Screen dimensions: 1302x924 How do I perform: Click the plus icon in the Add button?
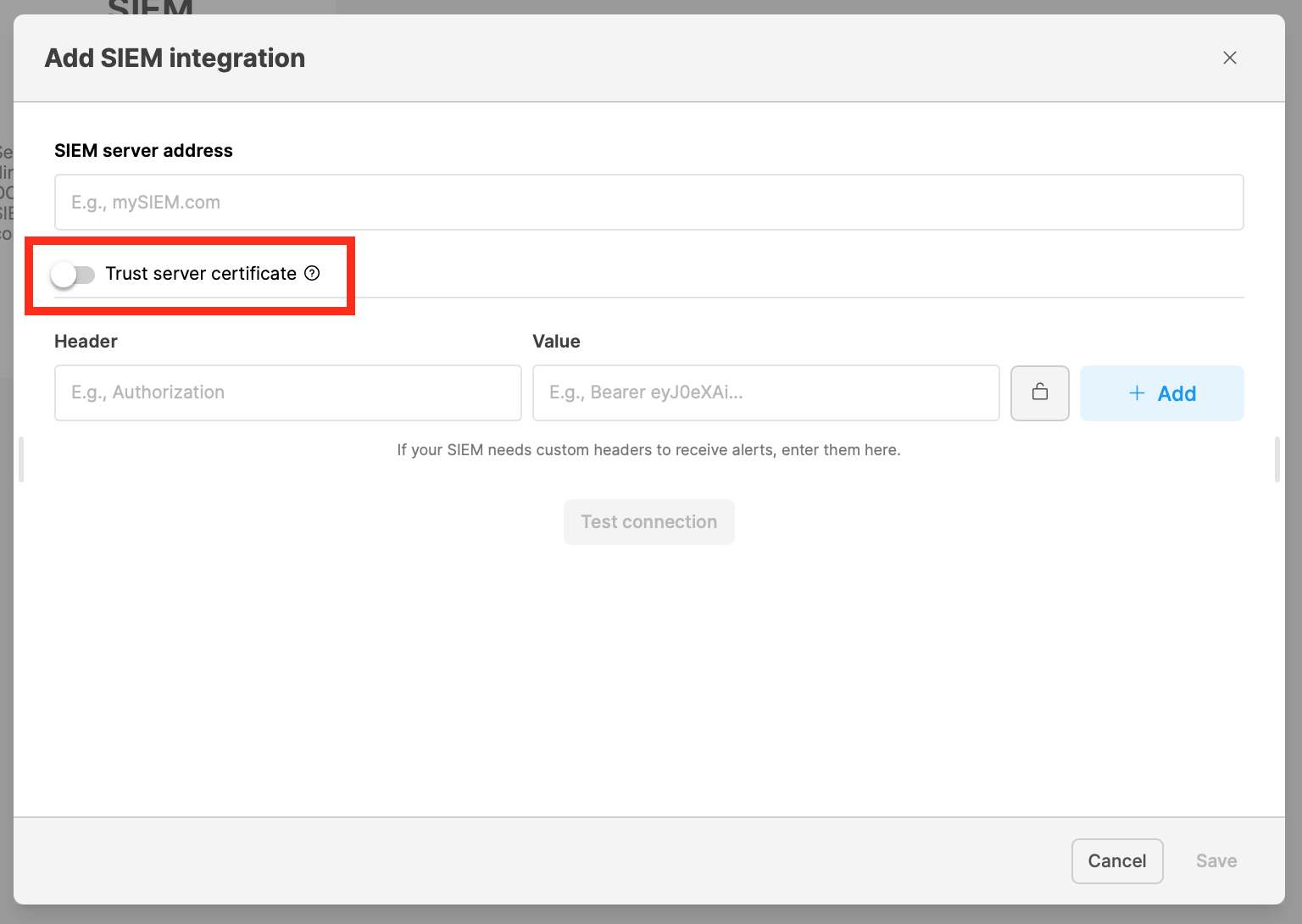(1137, 393)
